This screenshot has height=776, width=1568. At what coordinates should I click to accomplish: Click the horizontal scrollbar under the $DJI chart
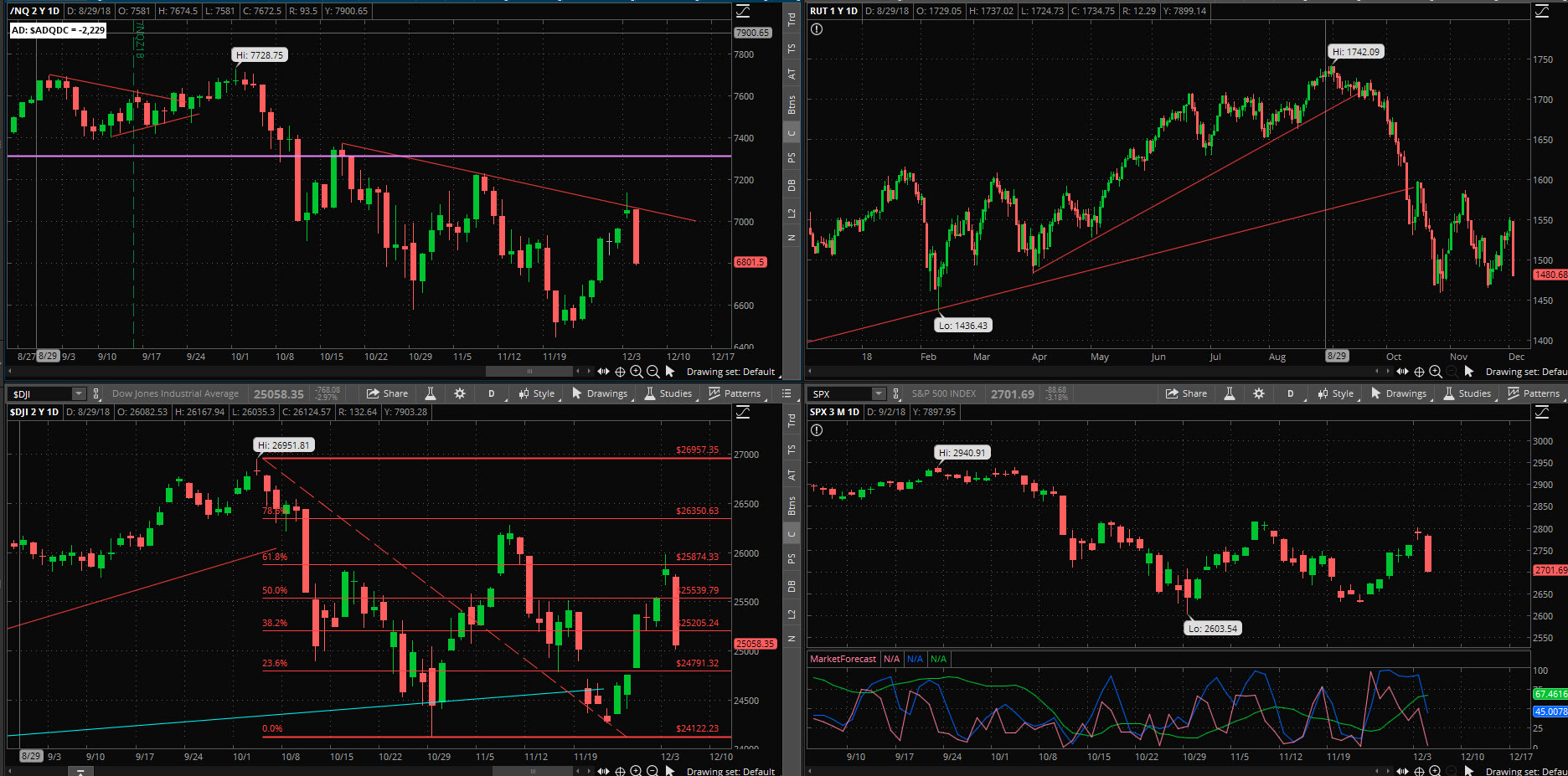[x=533, y=771]
